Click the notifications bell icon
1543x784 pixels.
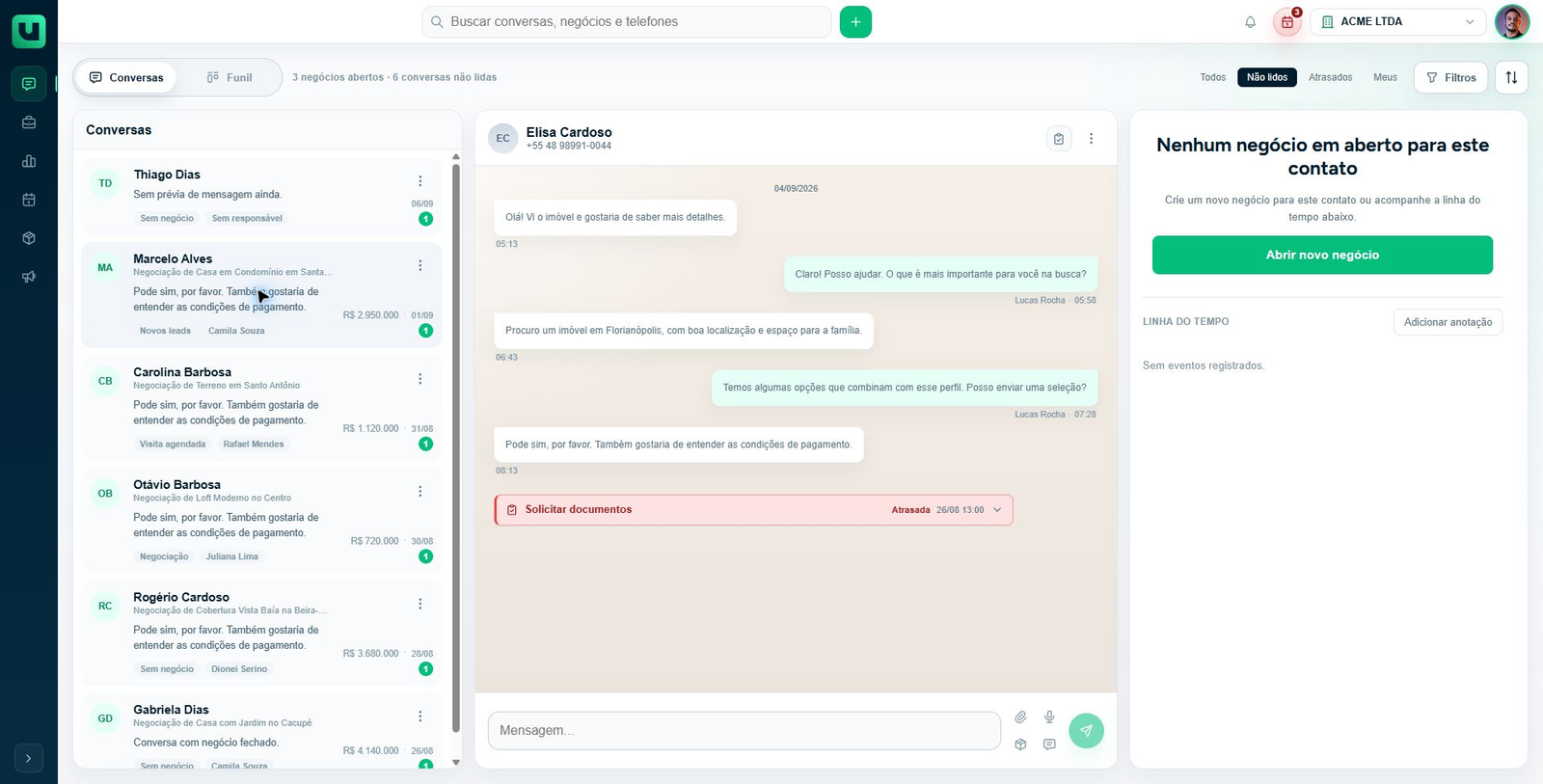pos(1250,22)
